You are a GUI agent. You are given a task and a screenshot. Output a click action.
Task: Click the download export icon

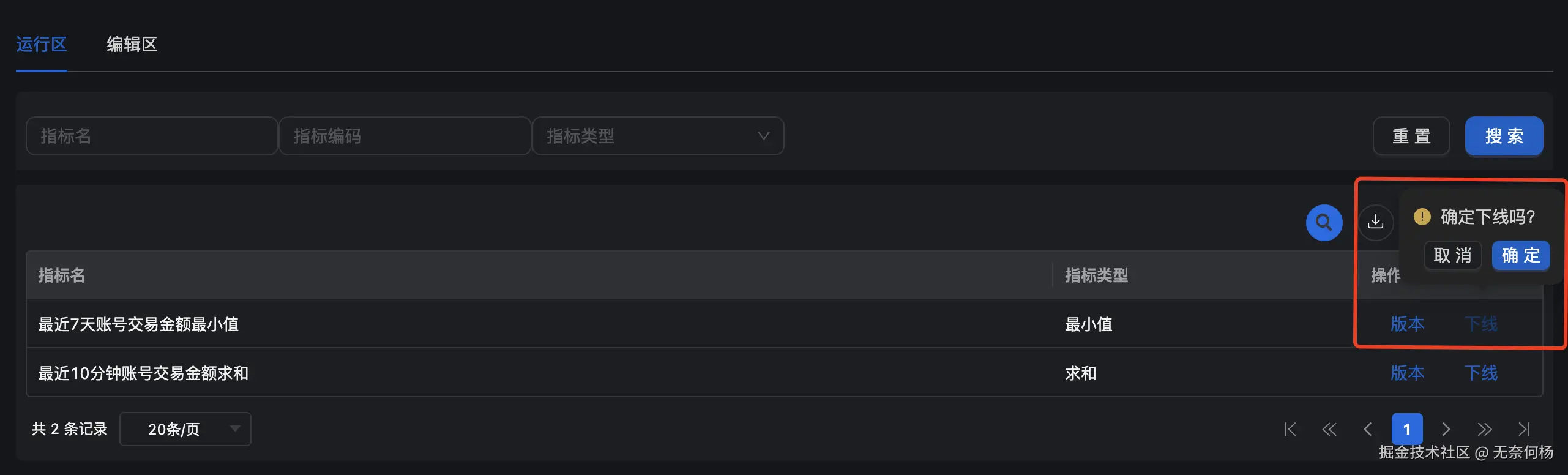(x=1375, y=222)
